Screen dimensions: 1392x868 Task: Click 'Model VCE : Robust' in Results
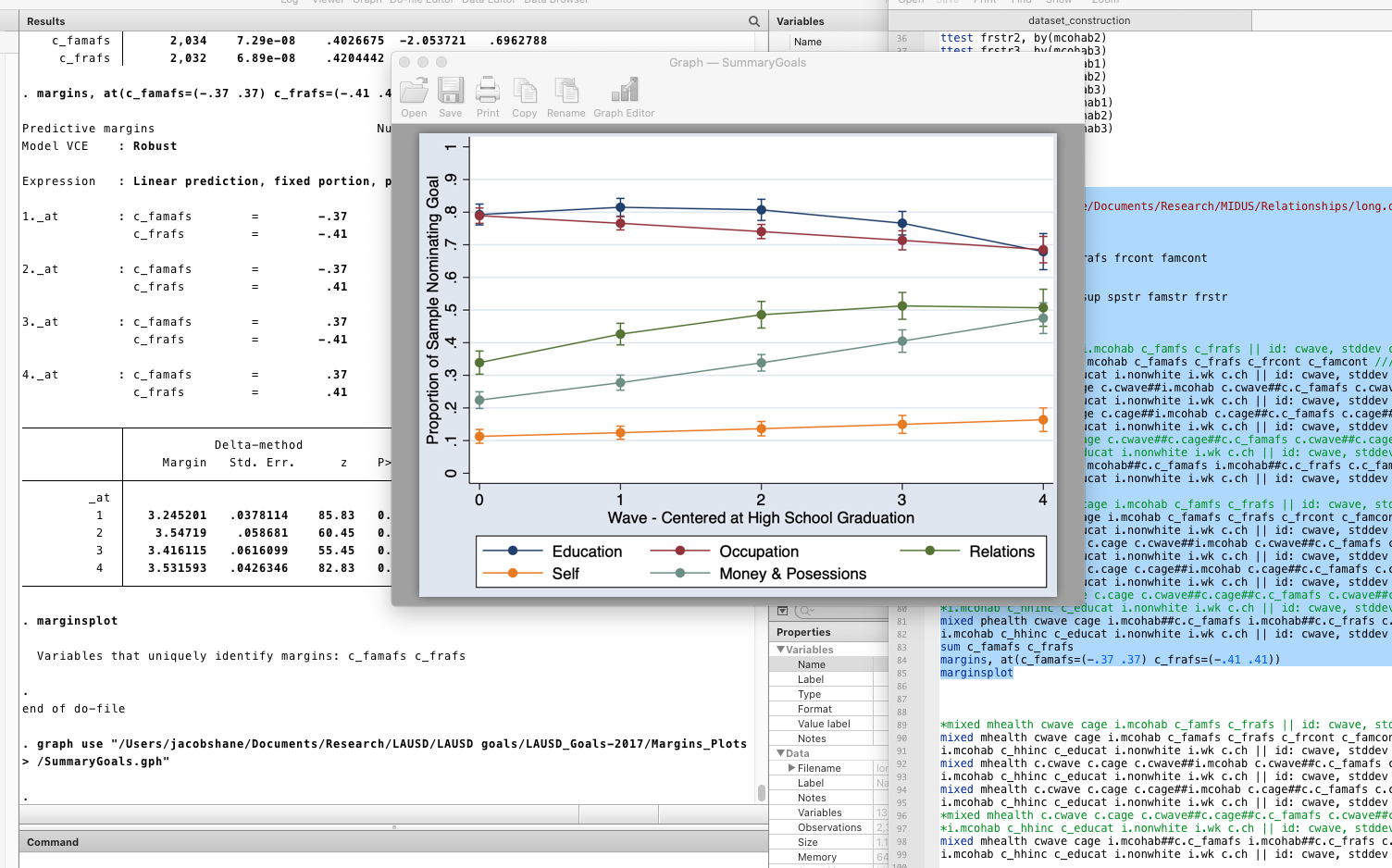point(99,146)
